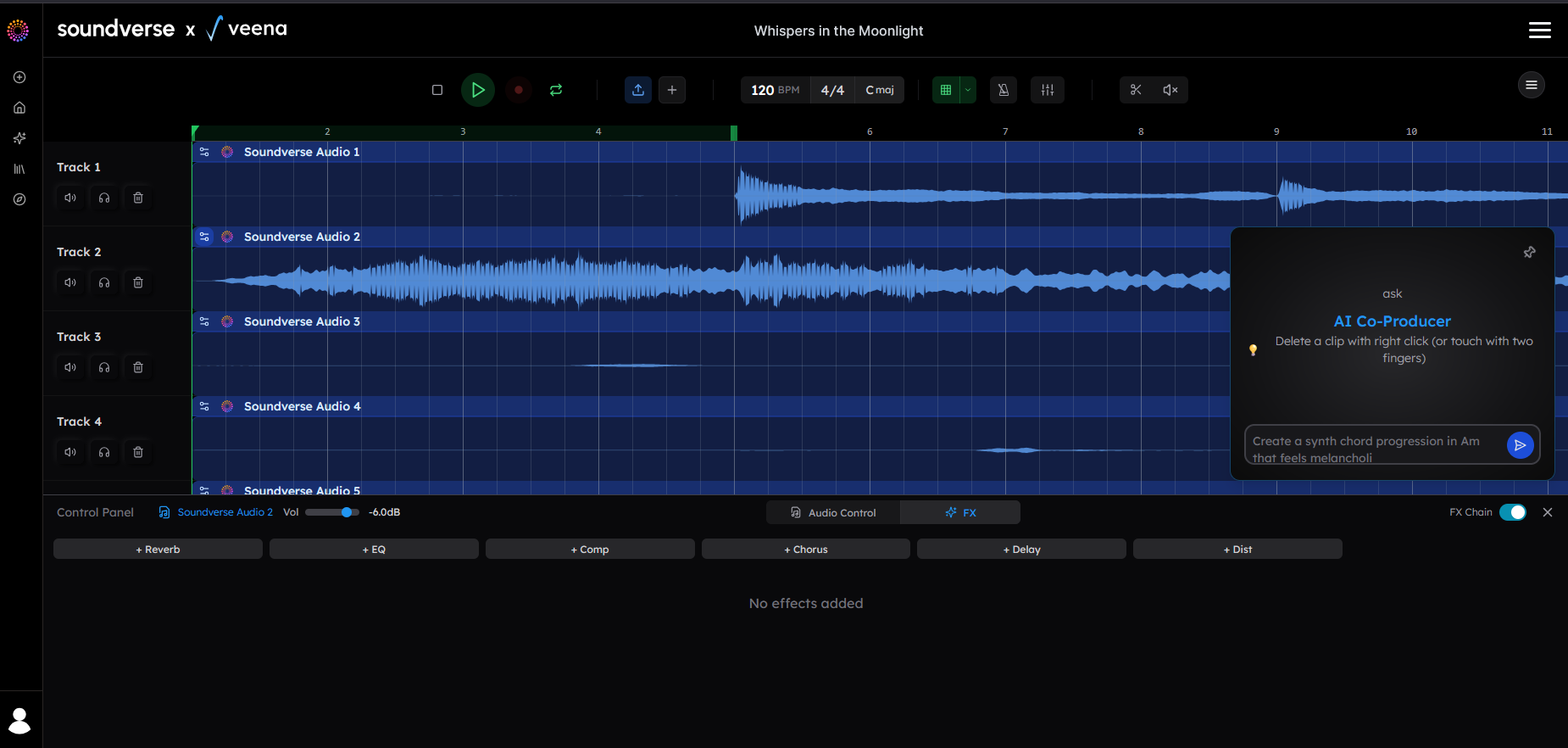The height and width of the screenshot is (748, 1568).
Task: Solo Track 2 with headphones icon
Action: (x=104, y=282)
